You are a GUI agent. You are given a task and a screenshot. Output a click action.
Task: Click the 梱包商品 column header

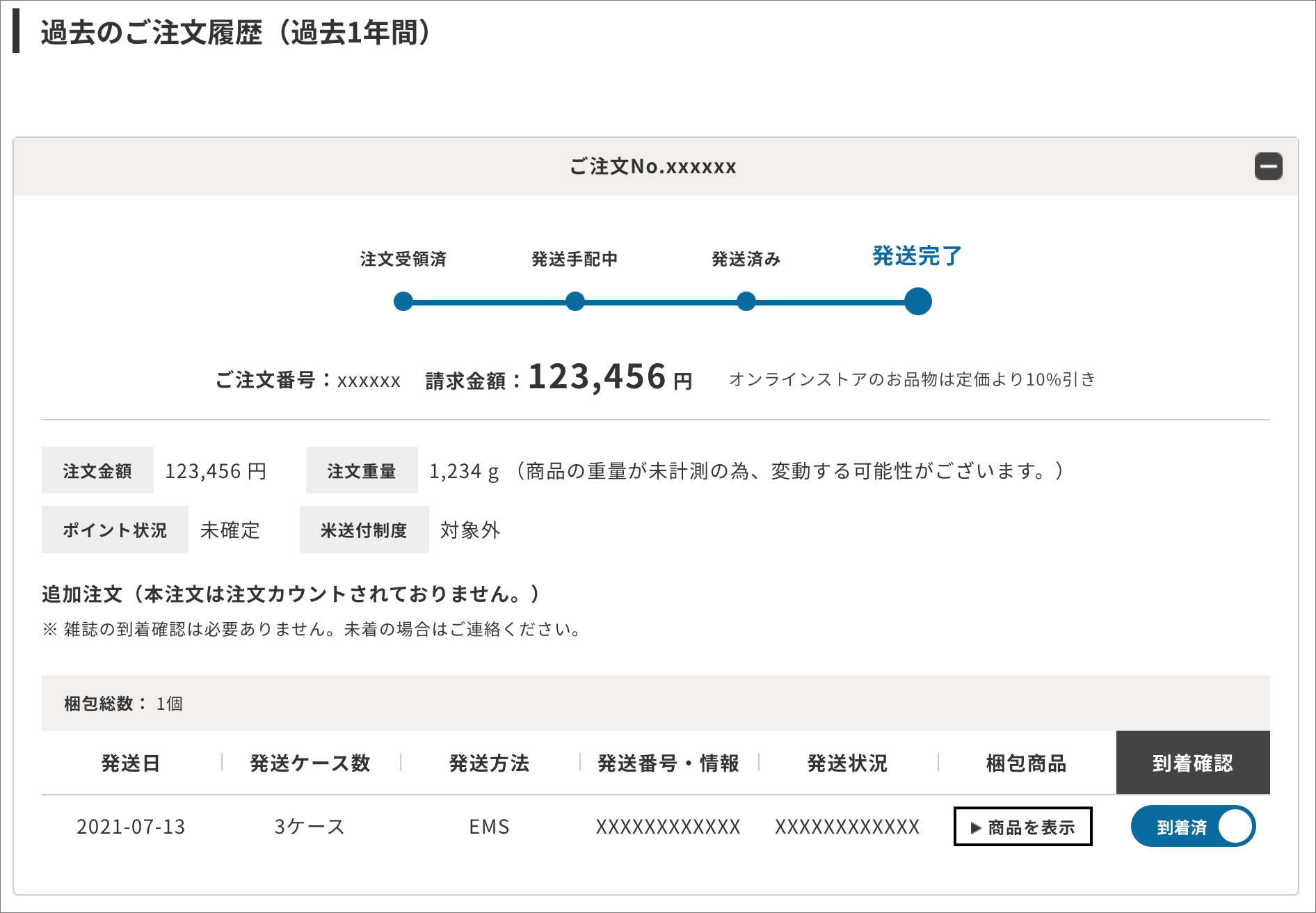tap(1026, 763)
